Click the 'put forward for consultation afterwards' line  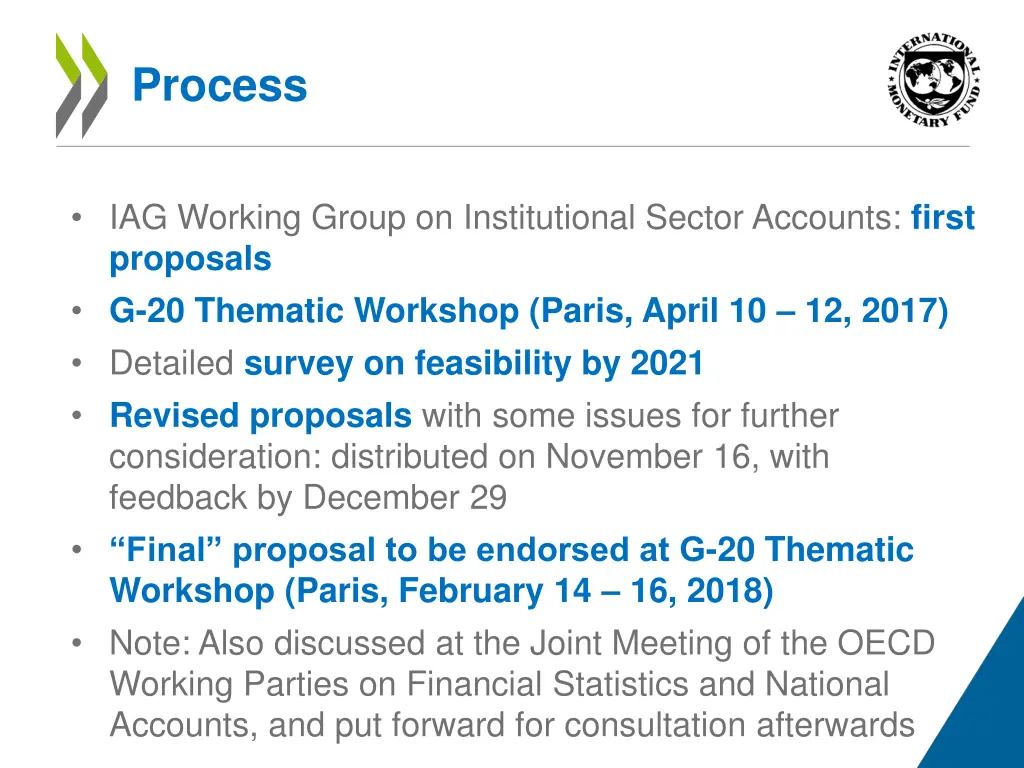[512, 725]
